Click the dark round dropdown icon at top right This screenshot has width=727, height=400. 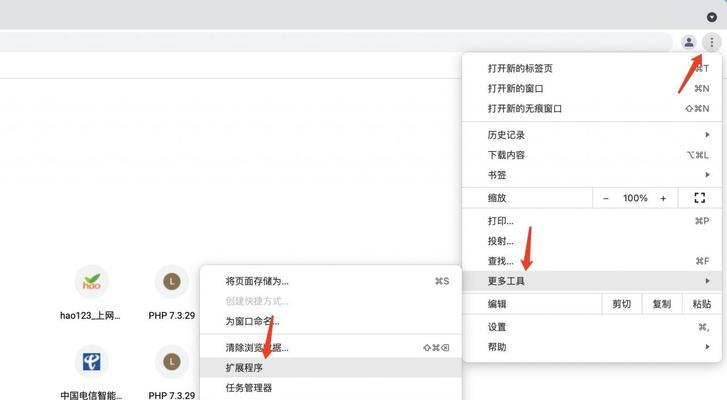(x=712, y=17)
